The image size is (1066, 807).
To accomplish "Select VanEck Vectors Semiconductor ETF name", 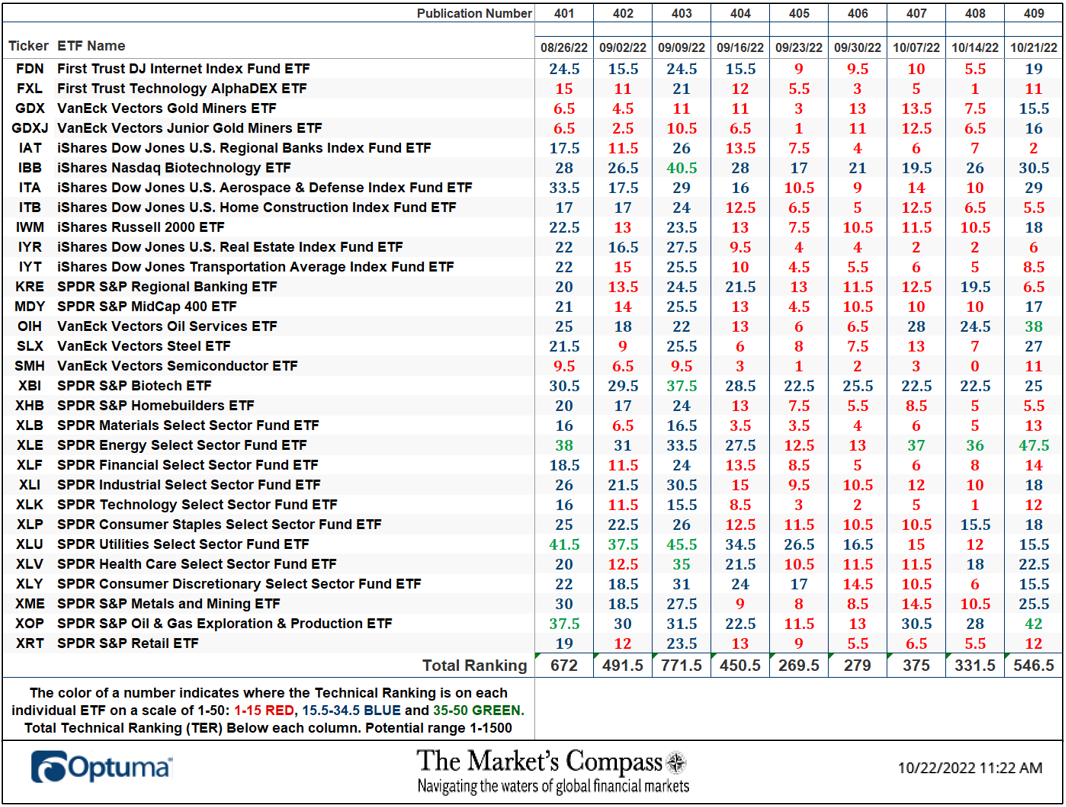I will 177,365.
